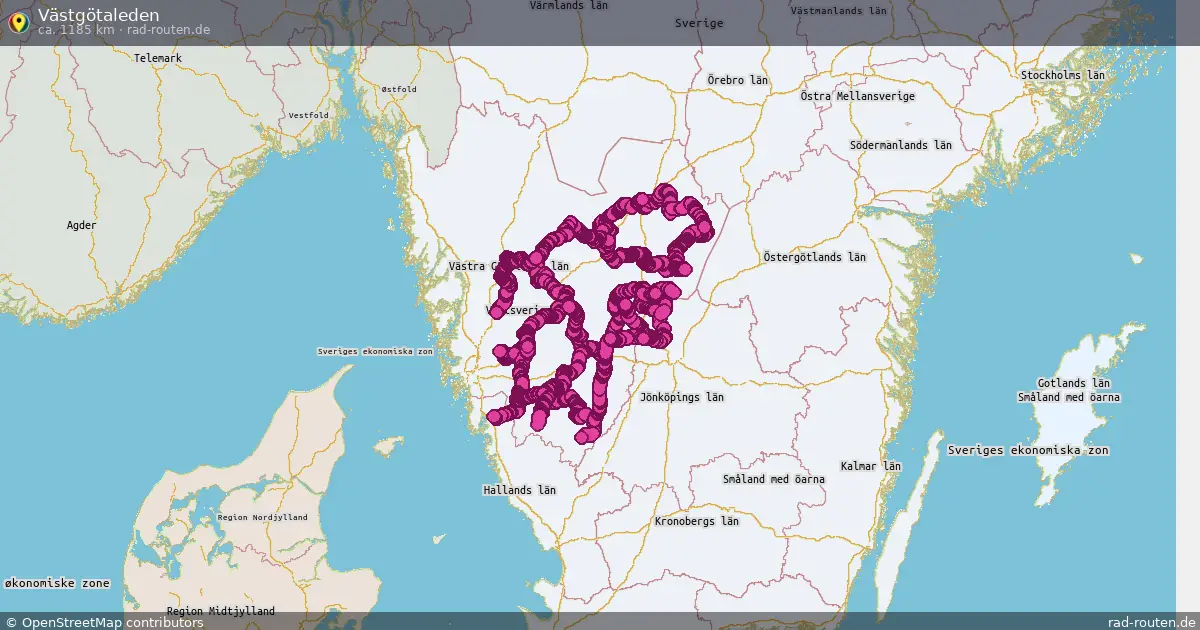This screenshot has width=1200, height=630.
Task: Click the 'Småland med öarna' label near Kronoberg
Action: click(x=774, y=479)
